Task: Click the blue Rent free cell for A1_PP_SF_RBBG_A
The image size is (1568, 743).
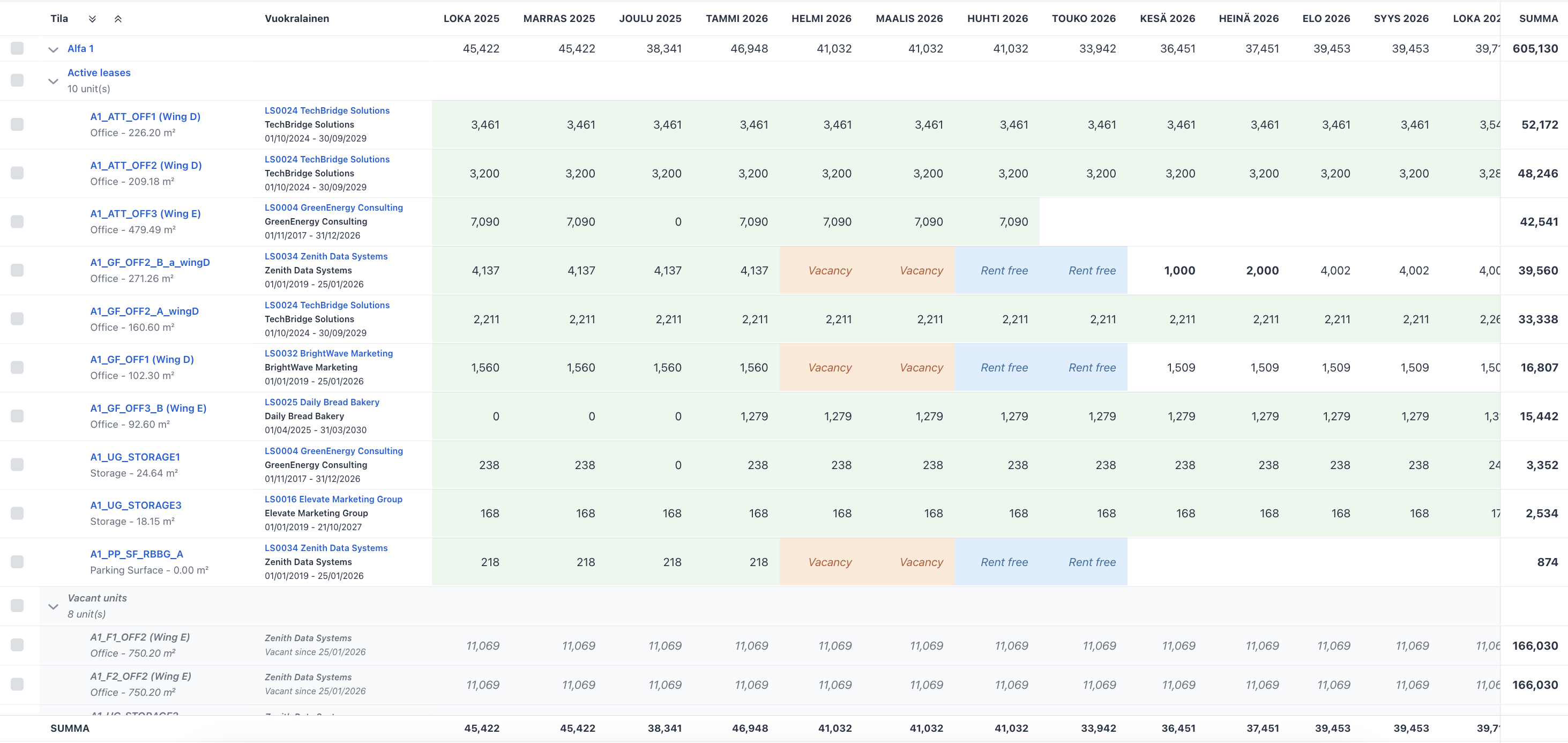Action: click(x=1004, y=562)
